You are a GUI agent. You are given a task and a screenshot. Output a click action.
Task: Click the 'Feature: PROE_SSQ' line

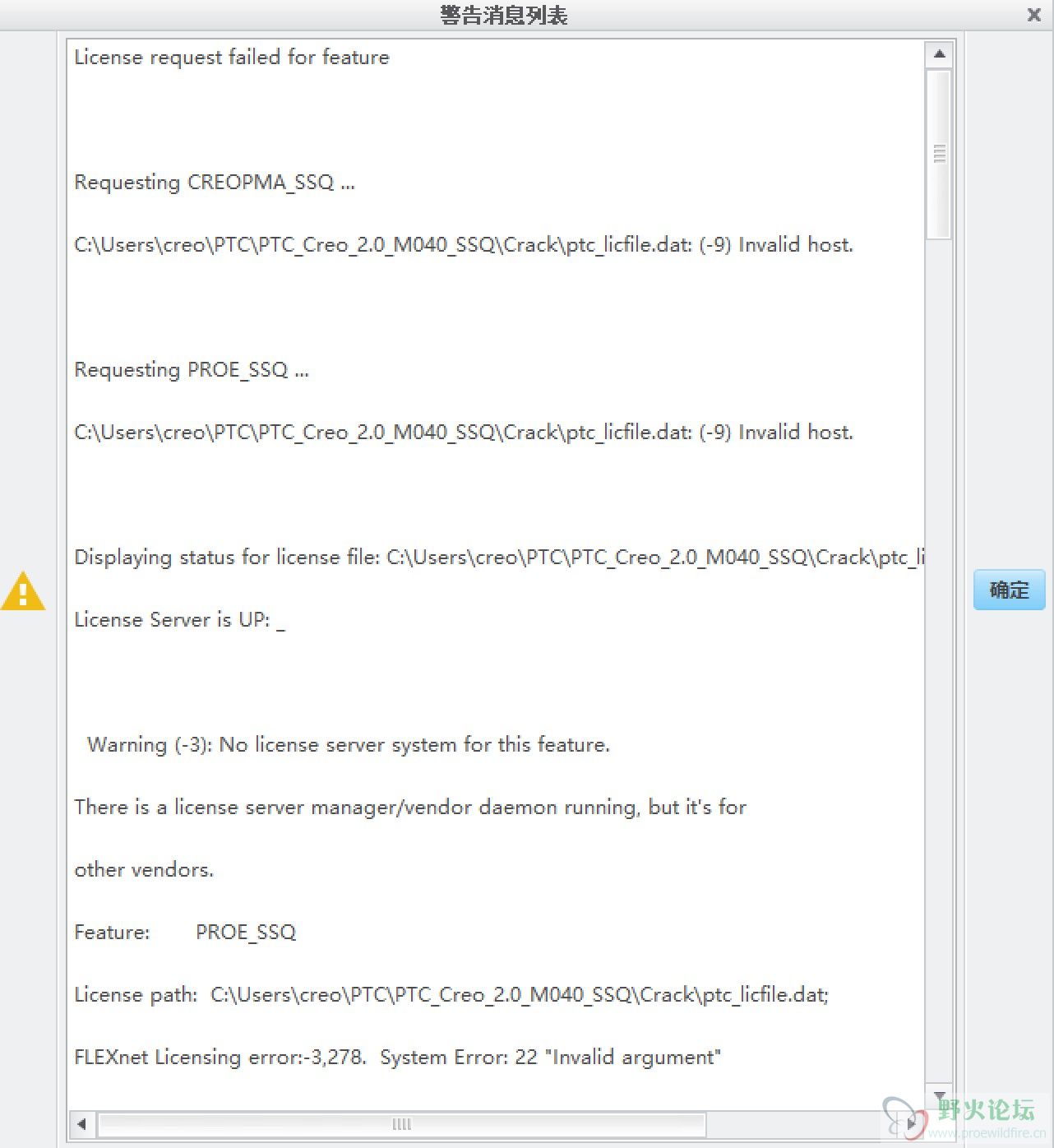click(185, 932)
